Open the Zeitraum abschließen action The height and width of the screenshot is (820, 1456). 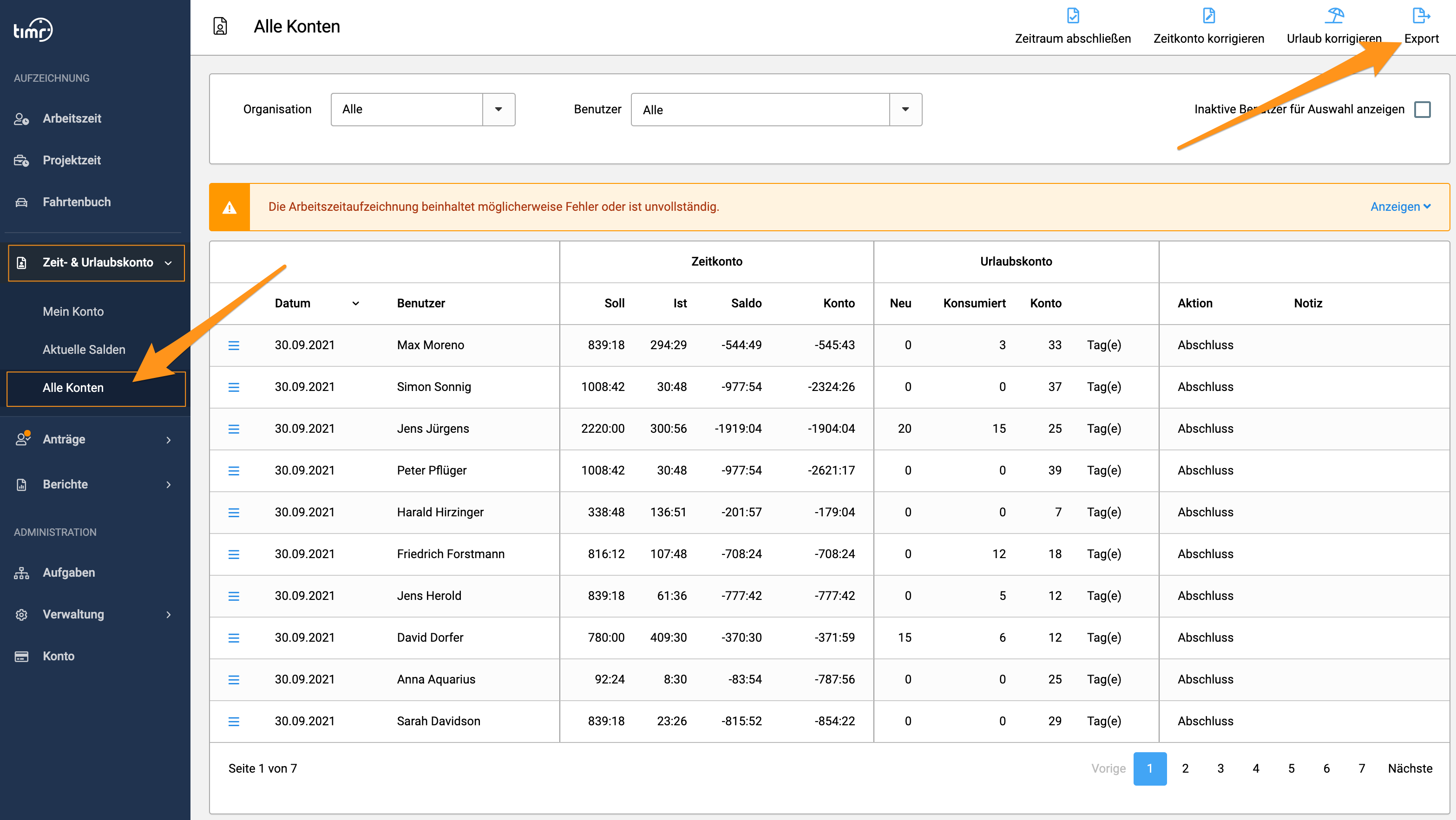pos(1072,26)
